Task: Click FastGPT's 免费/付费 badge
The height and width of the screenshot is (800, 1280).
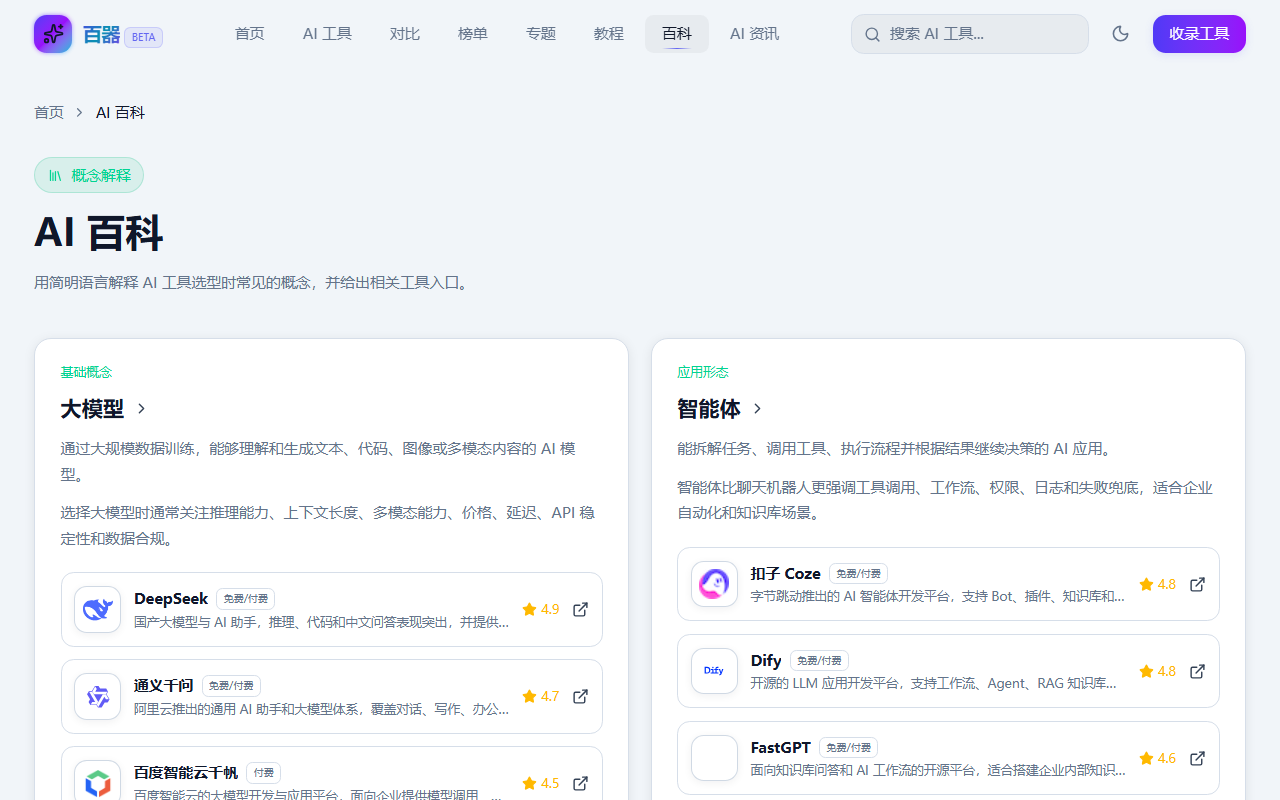Action: click(x=848, y=748)
